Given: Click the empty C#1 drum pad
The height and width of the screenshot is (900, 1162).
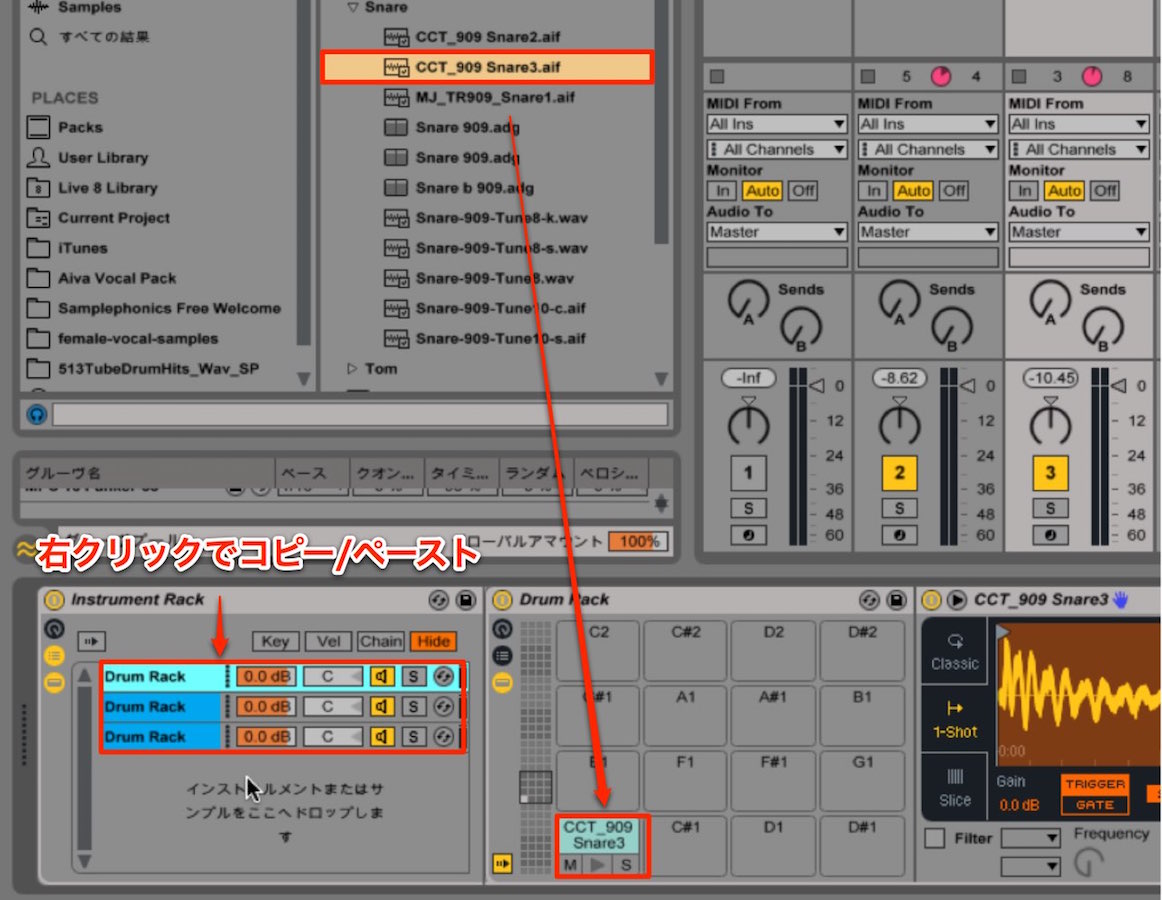Looking at the screenshot, I should pyautogui.click(x=686, y=847).
